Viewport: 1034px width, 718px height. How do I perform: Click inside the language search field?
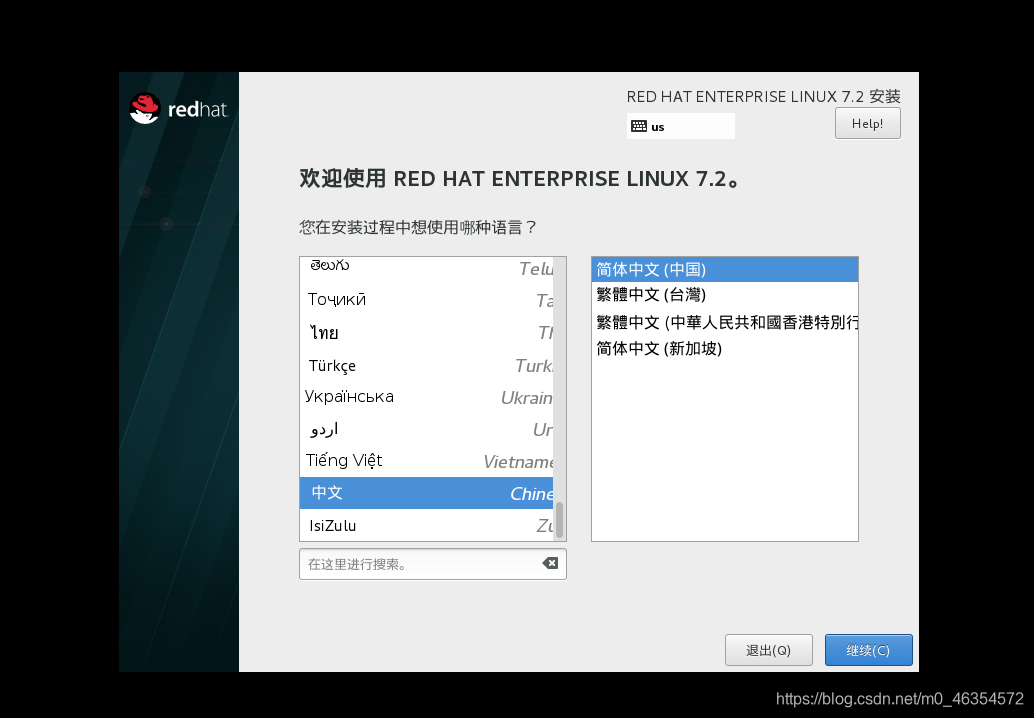tap(420, 563)
